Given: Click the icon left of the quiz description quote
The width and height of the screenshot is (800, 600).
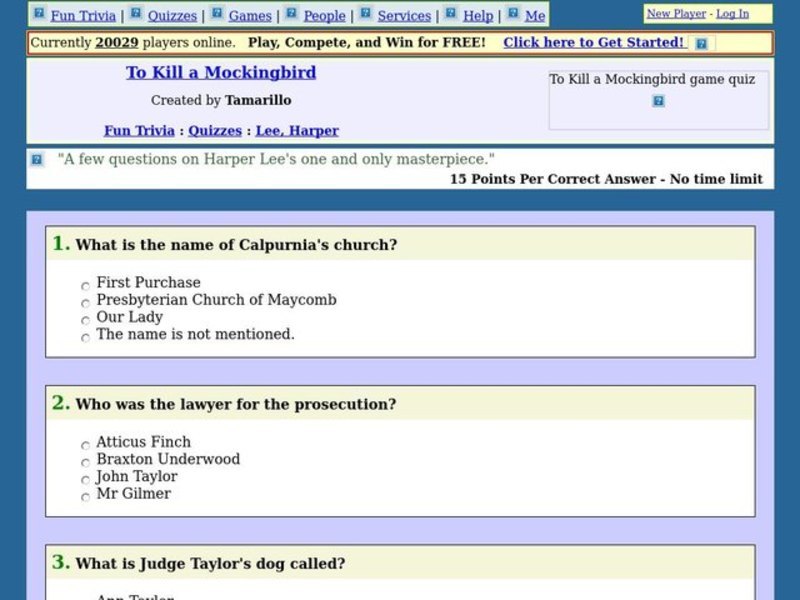Looking at the screenshot, I should point(37,160).
